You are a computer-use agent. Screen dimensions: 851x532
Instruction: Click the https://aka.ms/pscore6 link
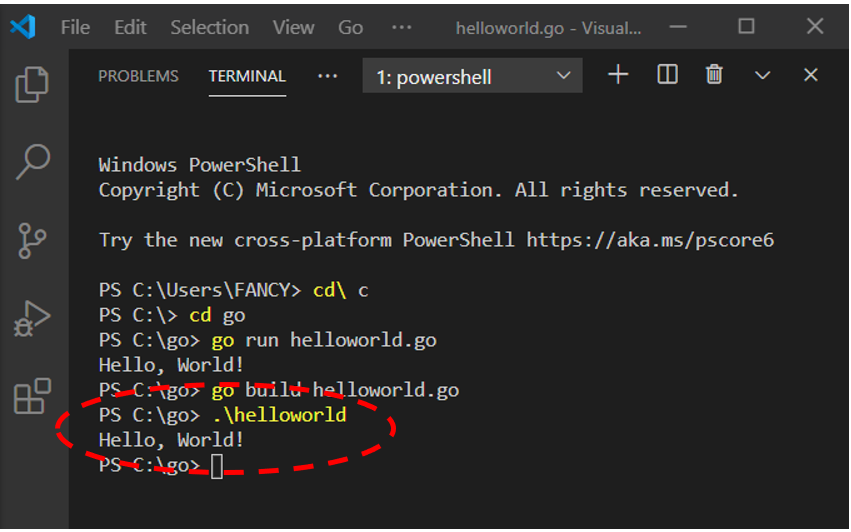(x=650, y=240)
